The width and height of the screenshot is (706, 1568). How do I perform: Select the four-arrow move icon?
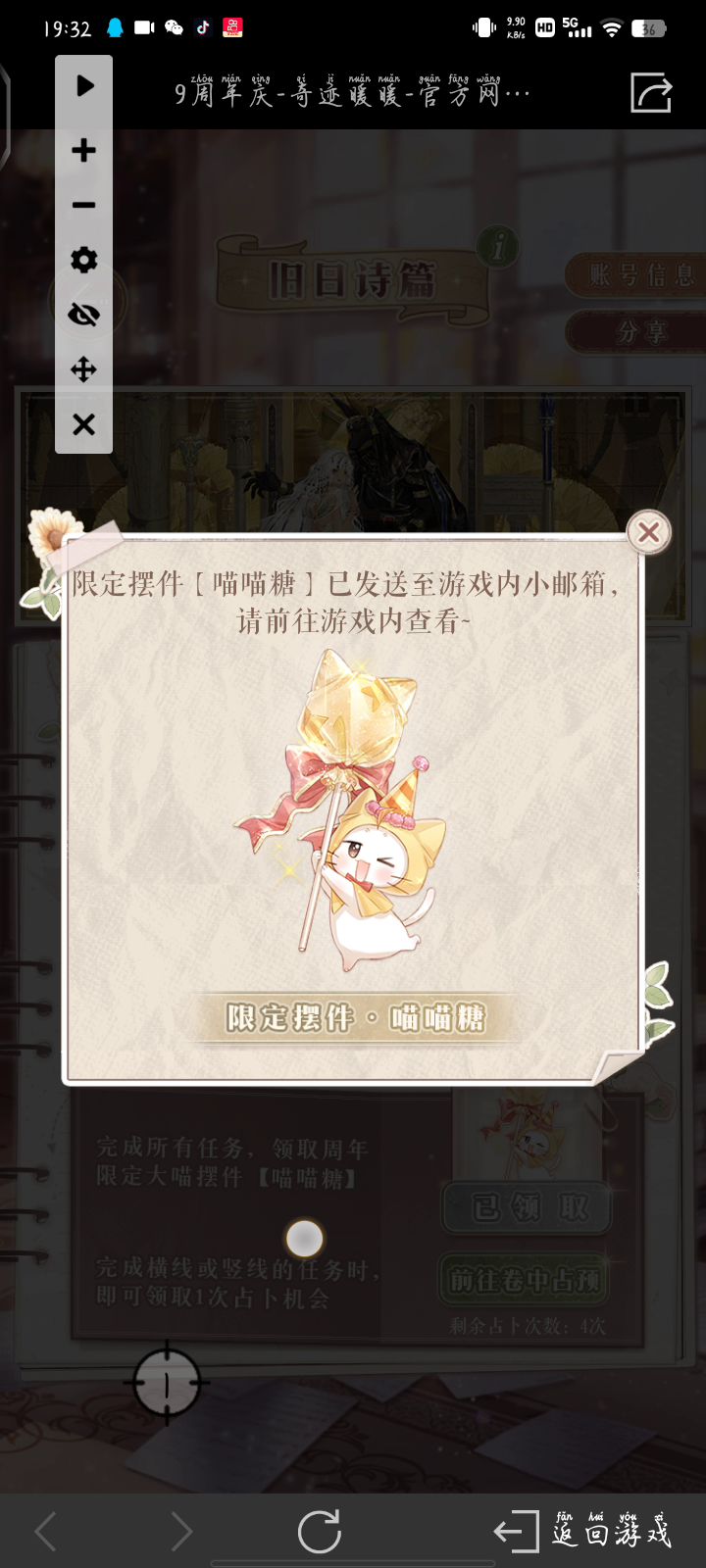[x=84, y=369]
